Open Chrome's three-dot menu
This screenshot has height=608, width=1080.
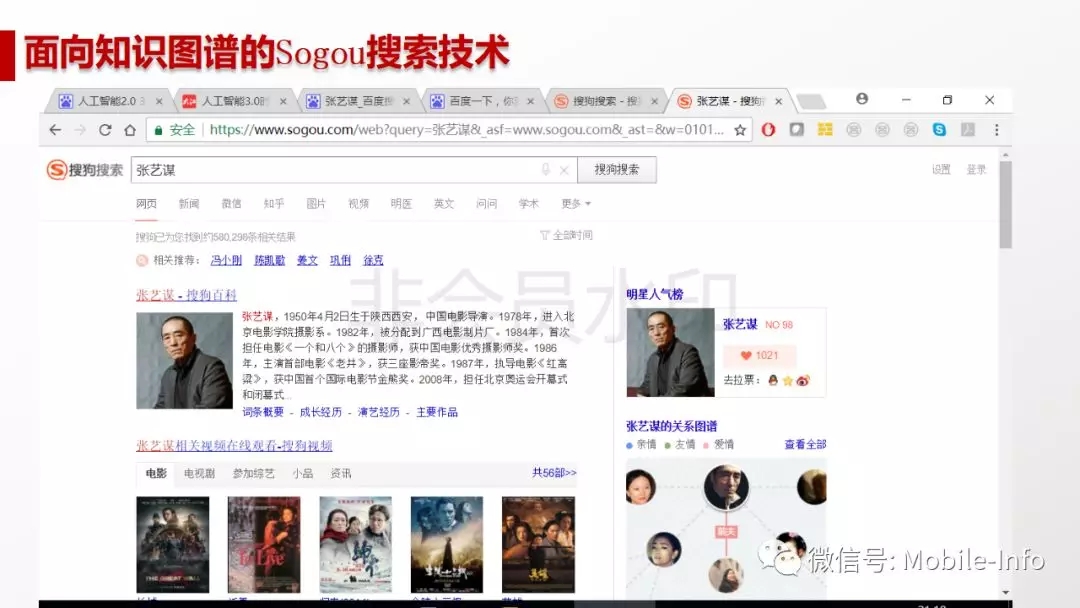click(x=996, y=129)
